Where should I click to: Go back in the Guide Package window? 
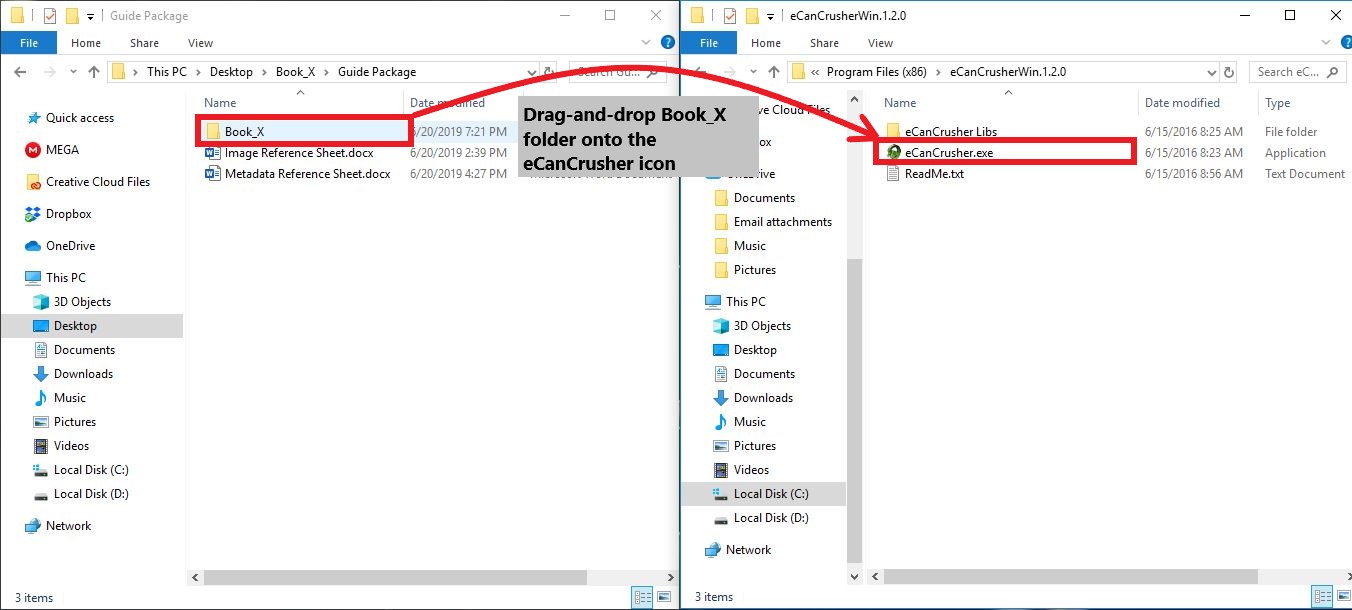tap(20, 72)
